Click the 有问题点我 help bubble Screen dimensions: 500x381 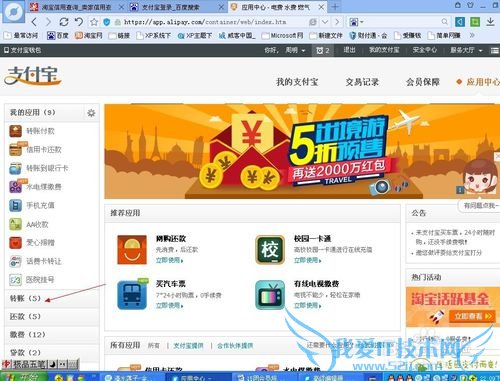480,206
